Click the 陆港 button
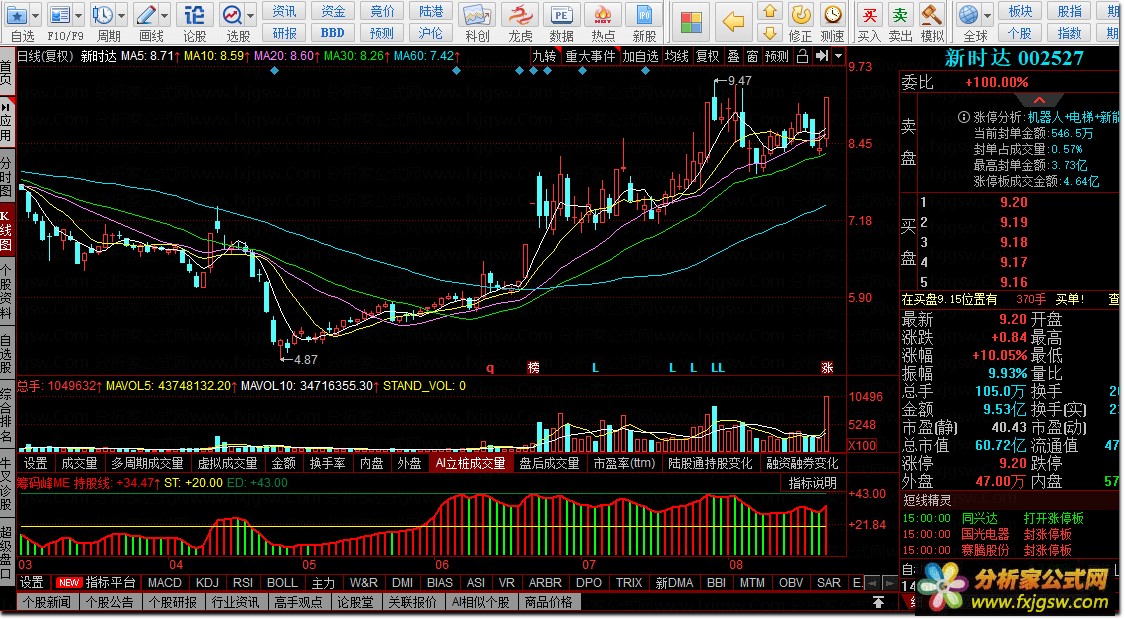 430,11
